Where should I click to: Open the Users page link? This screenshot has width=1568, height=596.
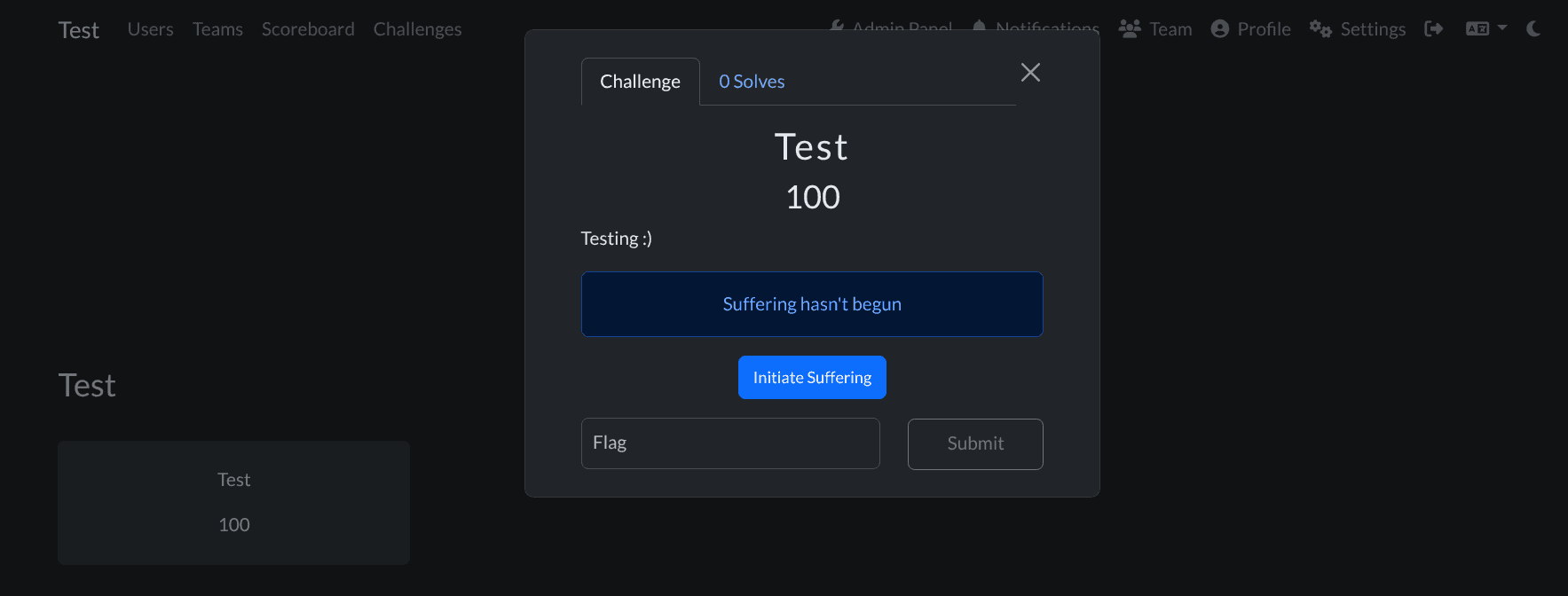tap(151, 29)
